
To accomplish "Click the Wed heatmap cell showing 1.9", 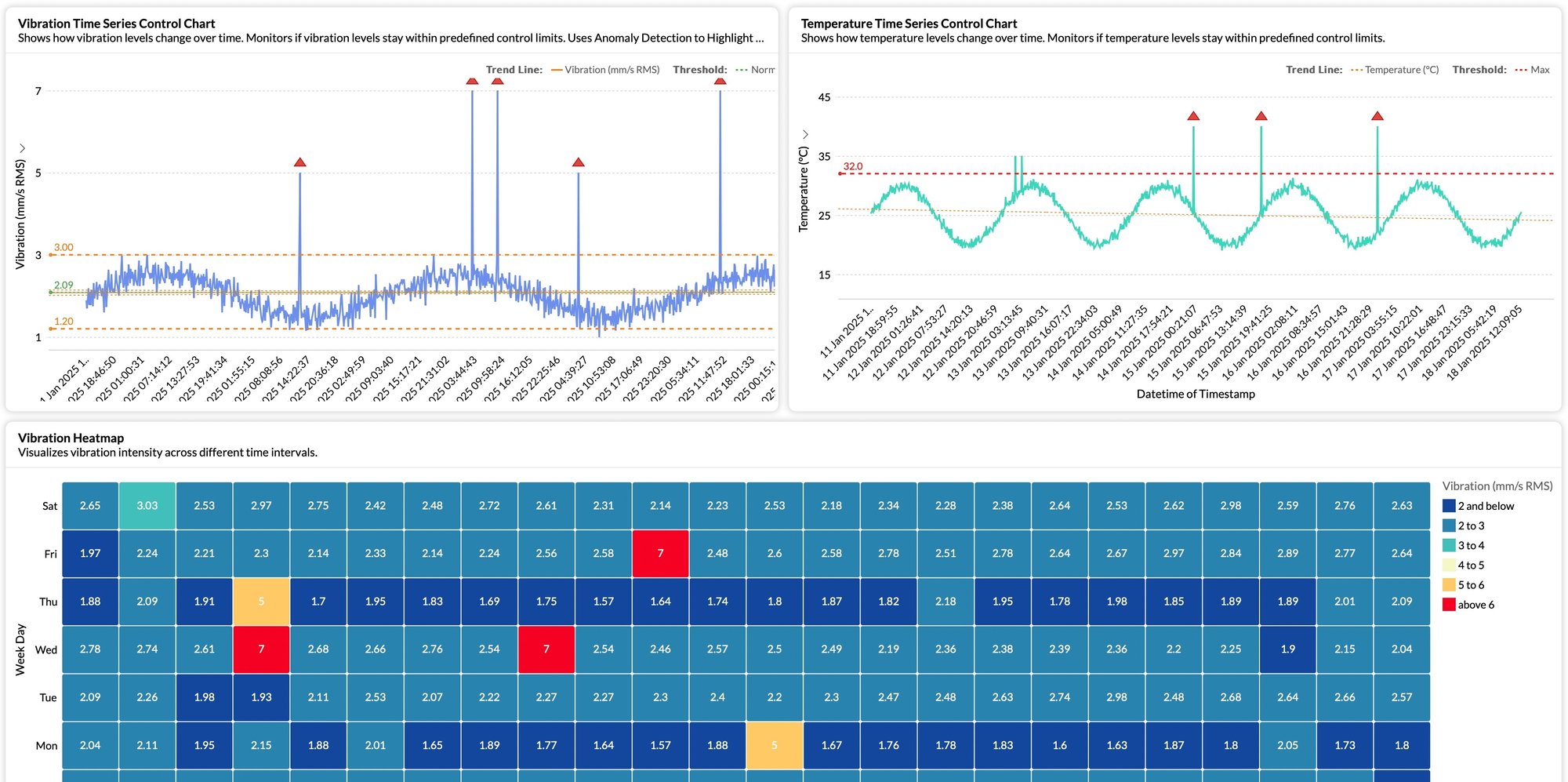I will coord(1288,649).
